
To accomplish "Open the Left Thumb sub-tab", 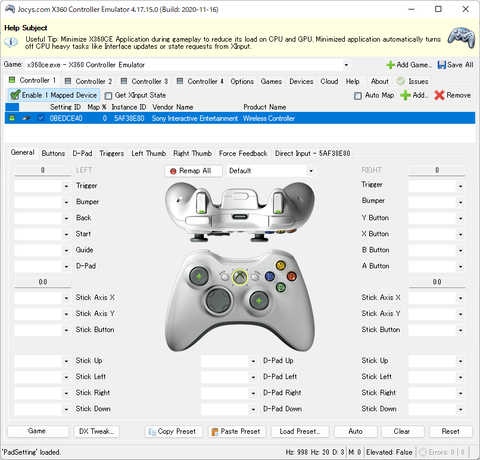I will point(149,153).
